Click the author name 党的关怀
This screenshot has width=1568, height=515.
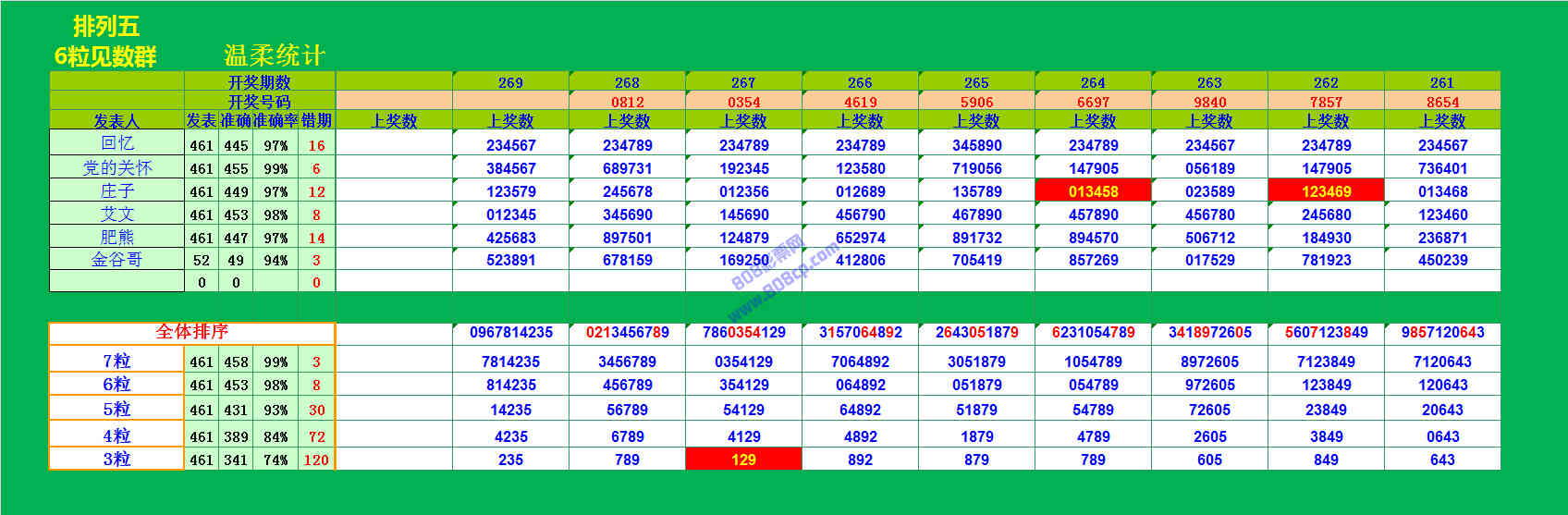tap(116, 168)
